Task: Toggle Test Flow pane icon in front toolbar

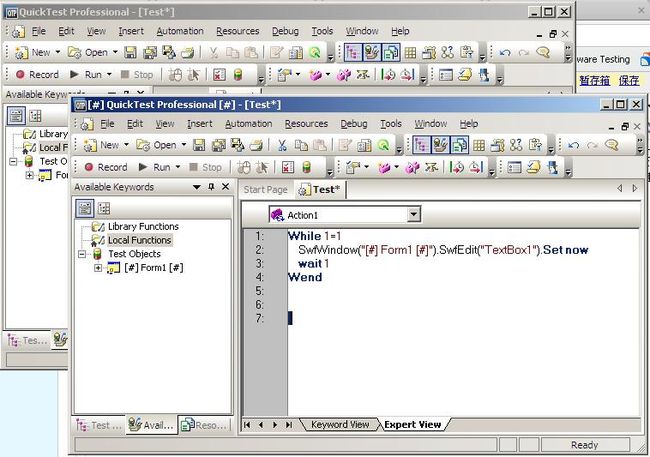Action: pyautogui.click(x=421, y=145)
